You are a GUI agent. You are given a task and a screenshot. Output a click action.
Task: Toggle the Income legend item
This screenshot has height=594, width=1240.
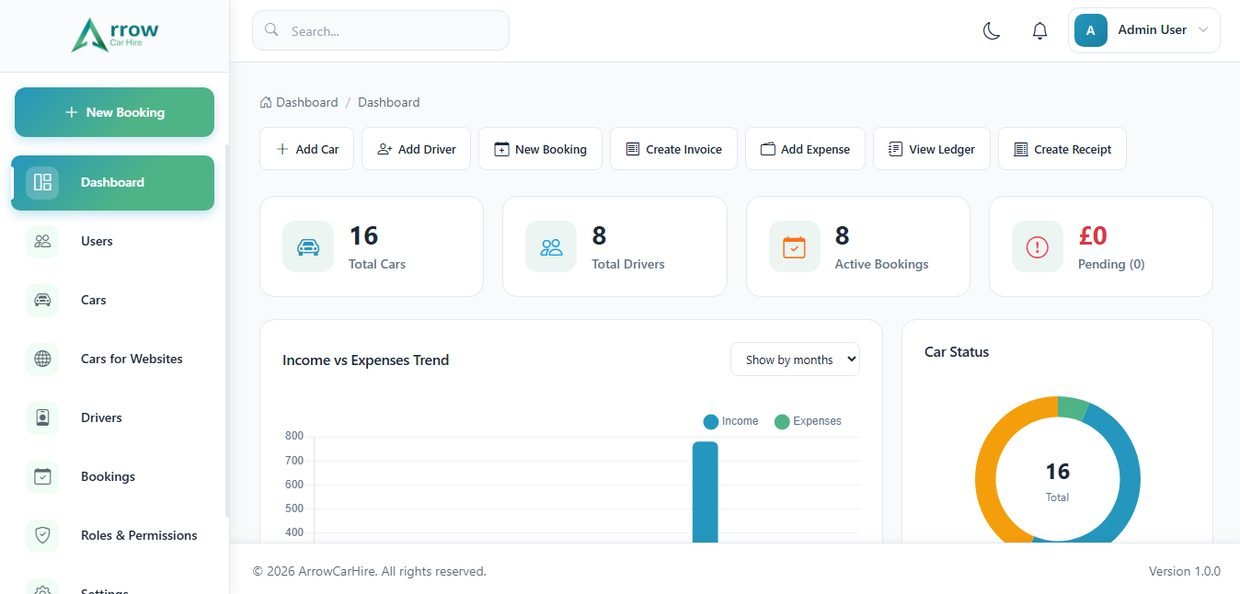pos(731,421)
